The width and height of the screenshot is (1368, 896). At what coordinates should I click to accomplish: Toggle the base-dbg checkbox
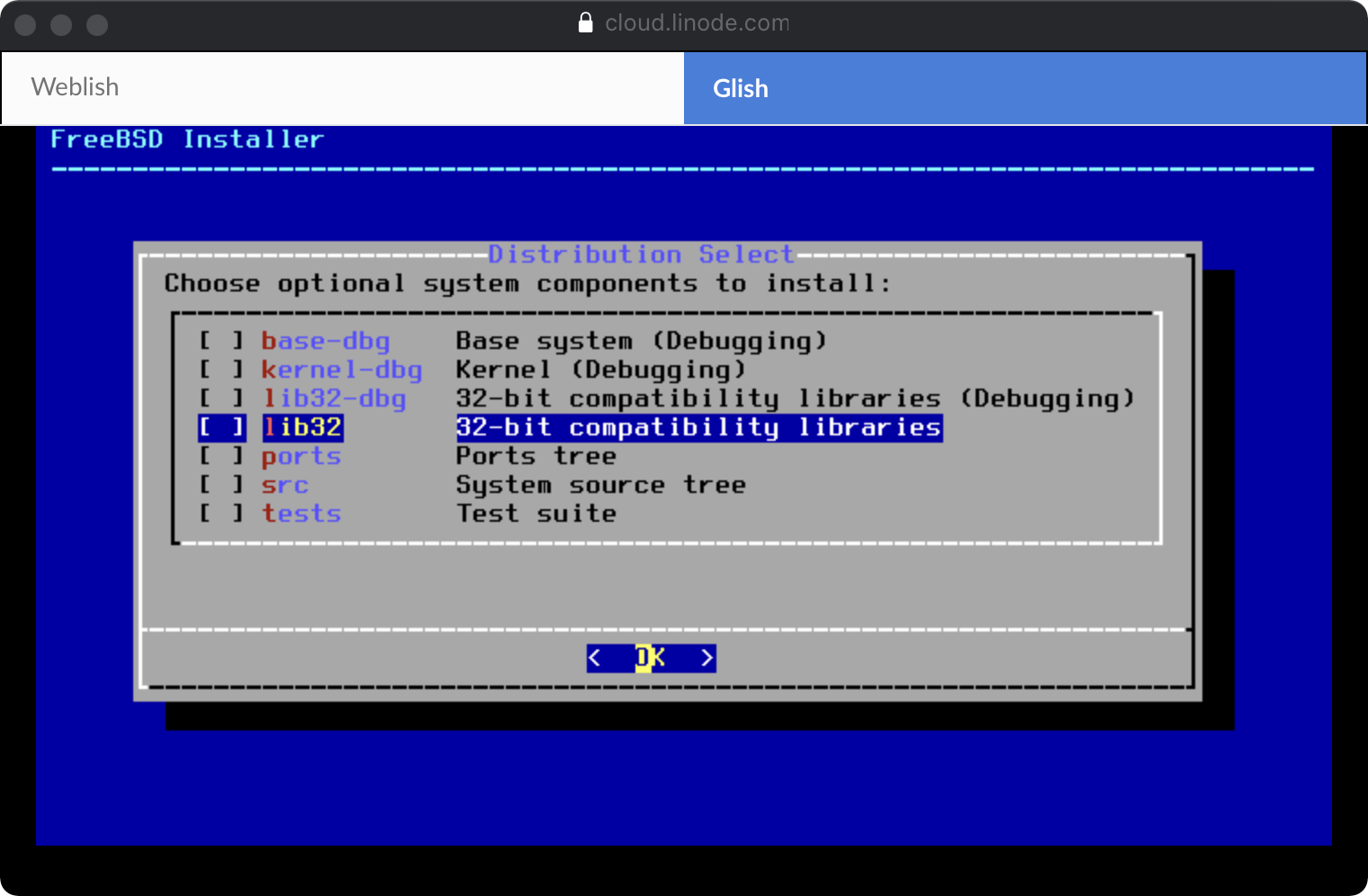pyautogui.click(x=221, y=341)
